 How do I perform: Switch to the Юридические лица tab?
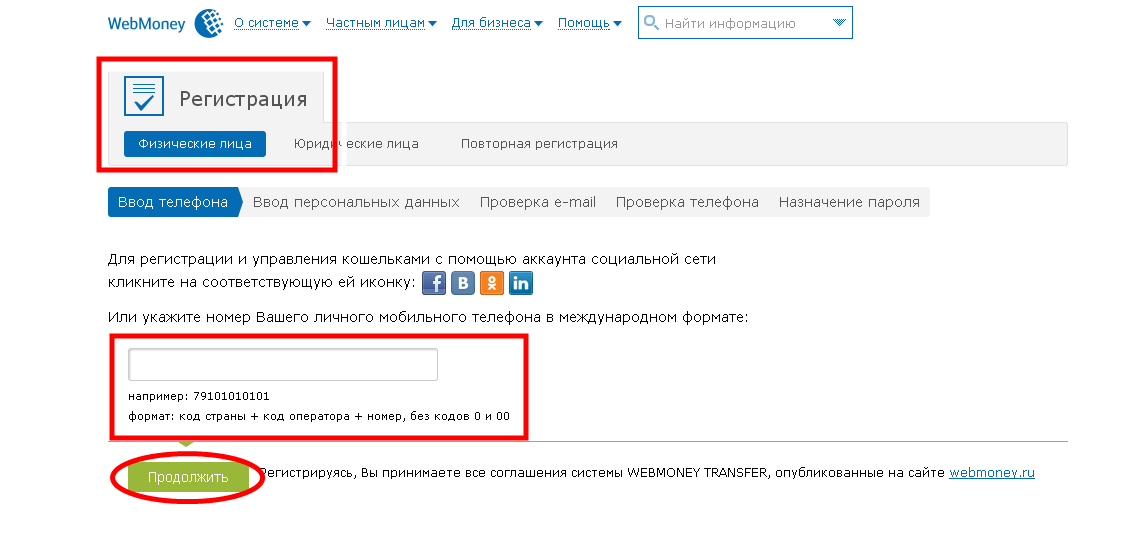pyautogui.click(x=356, y=143)
